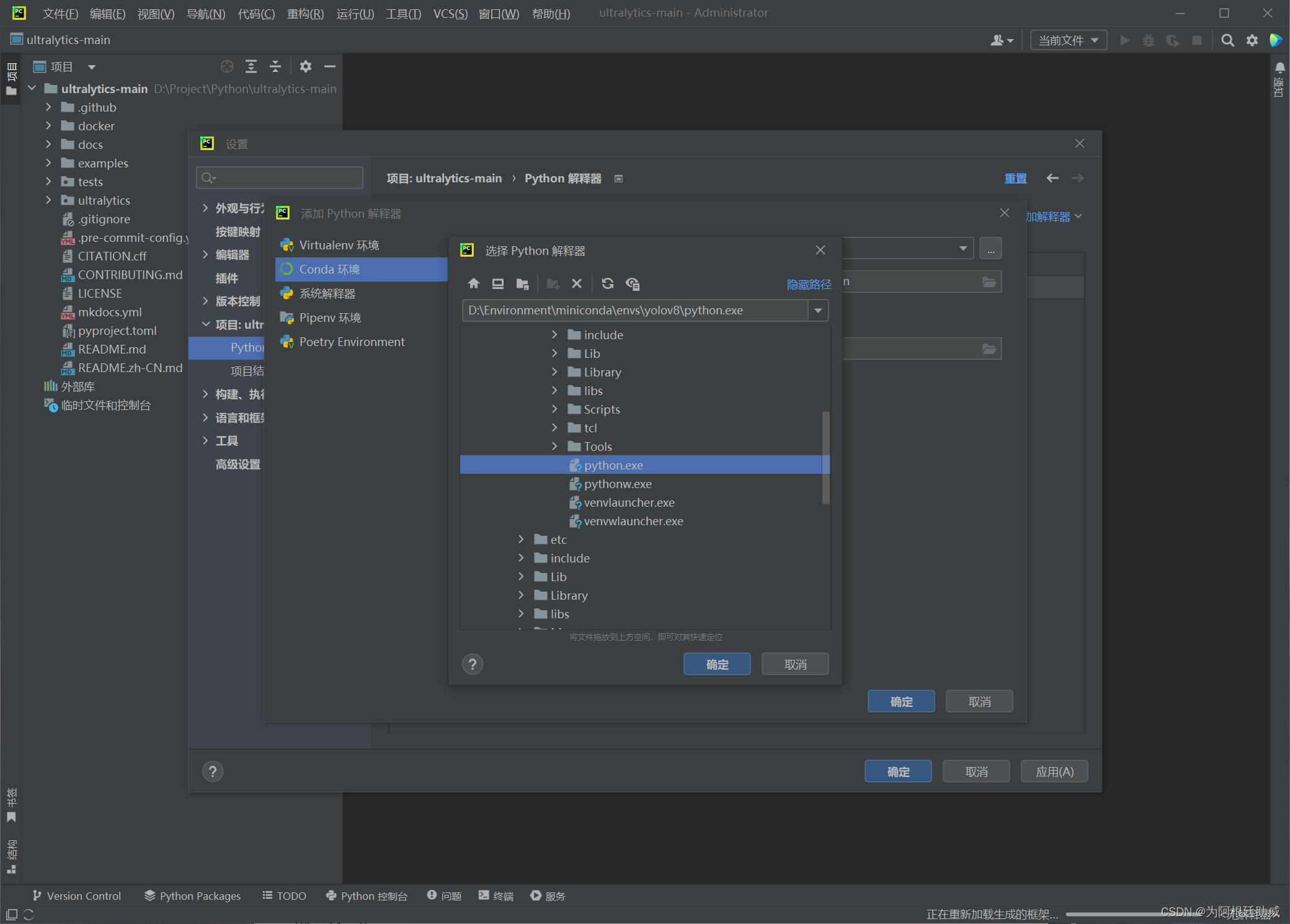This screenshot has height=924, width=1290.
Task: Click 确定 in the interpreter chooser dialog
Action: [x=717, y=664]
